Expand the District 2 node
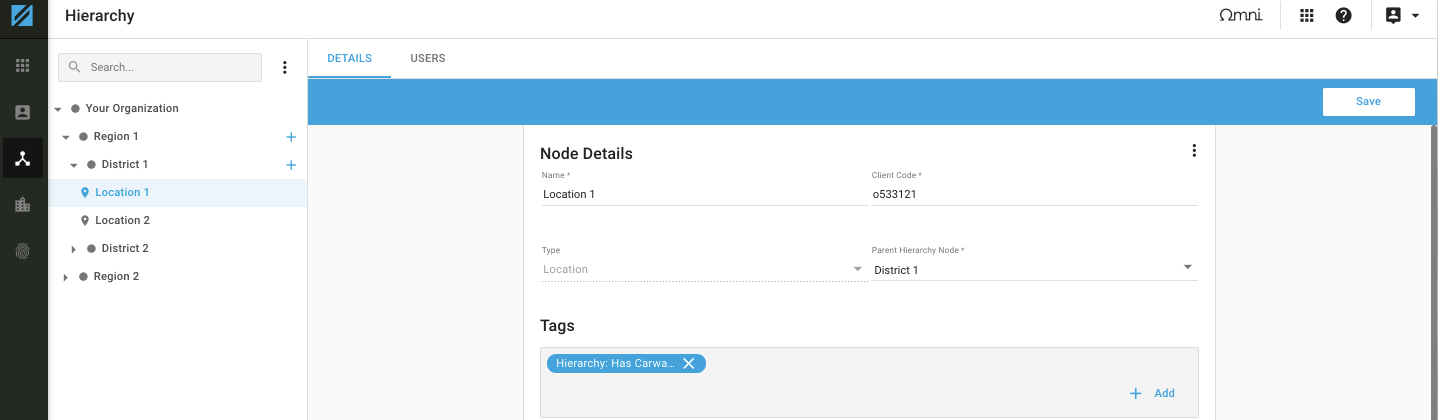Screen dimensions: 1438x420 tap(74, 249)
